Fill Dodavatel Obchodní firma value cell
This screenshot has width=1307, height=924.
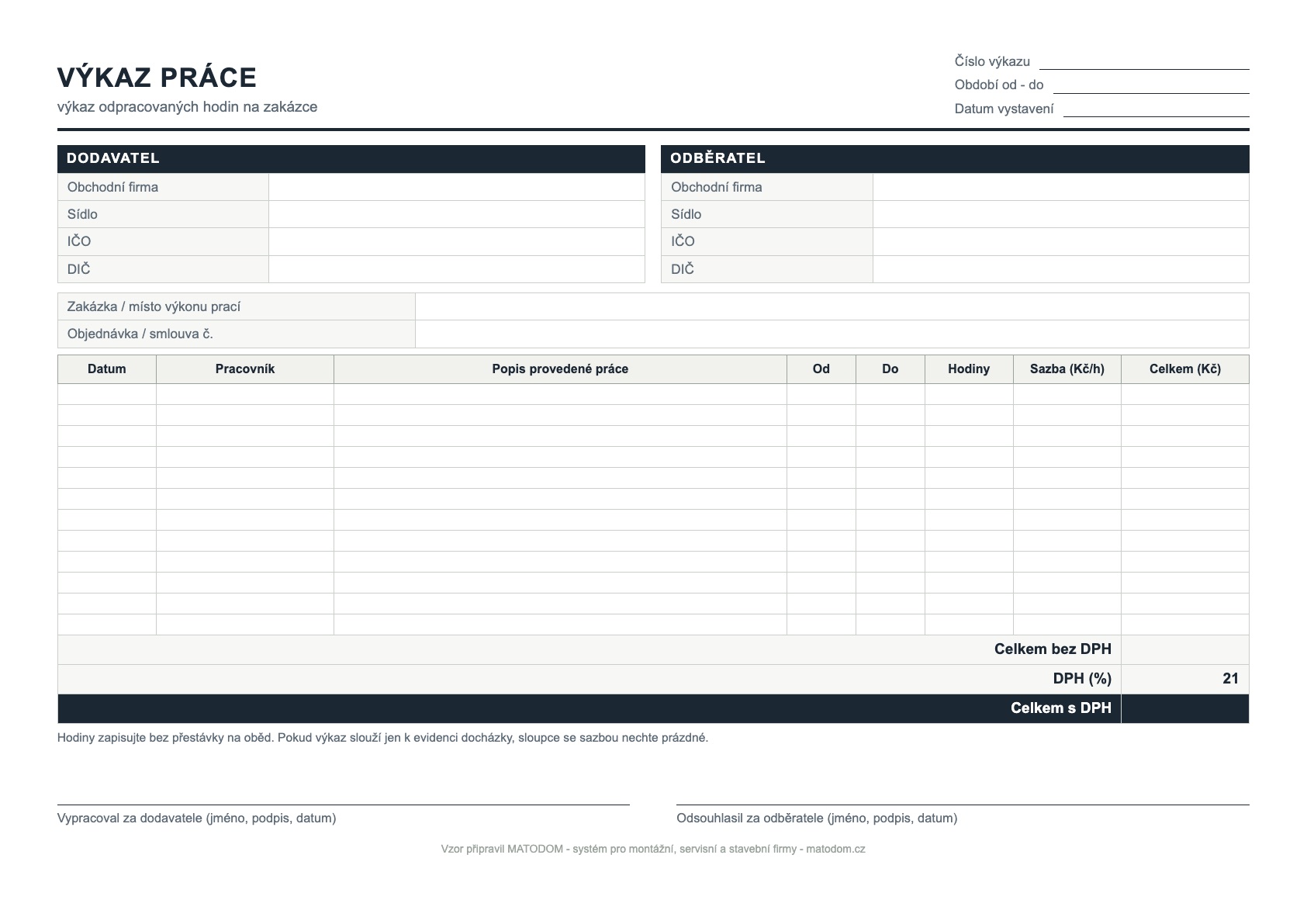point(457,187)
